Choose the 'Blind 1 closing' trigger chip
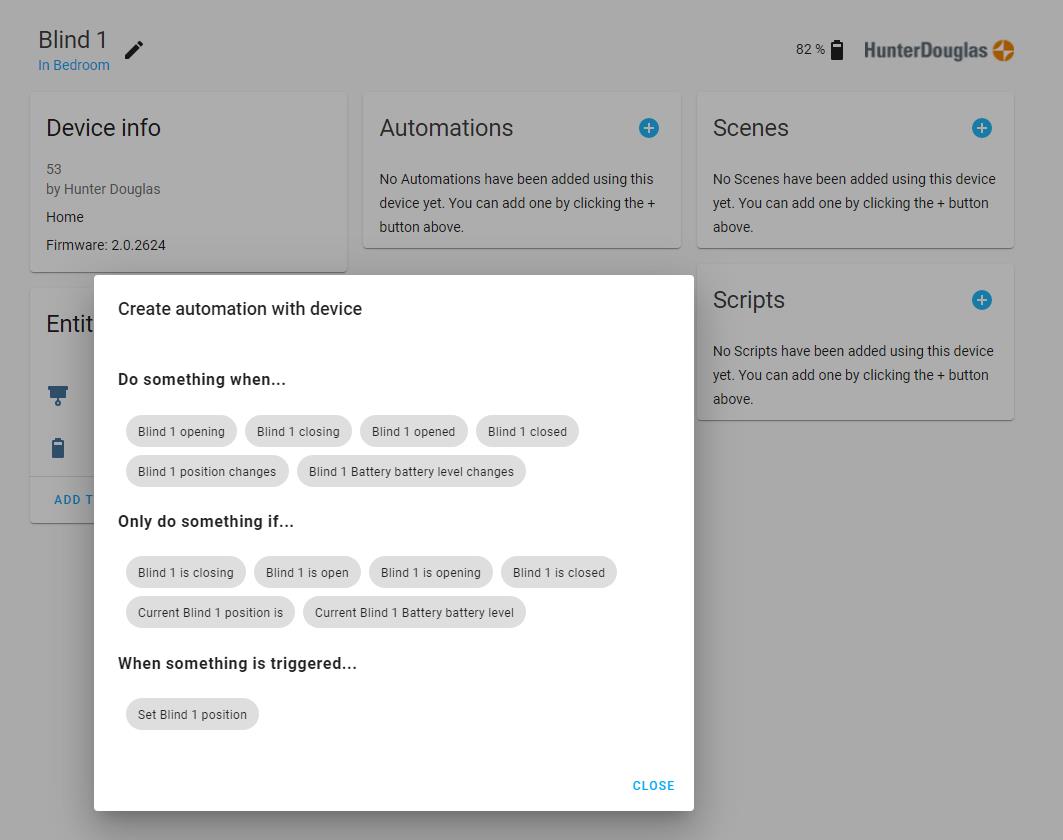1063x840 pixels. [298, 432]
